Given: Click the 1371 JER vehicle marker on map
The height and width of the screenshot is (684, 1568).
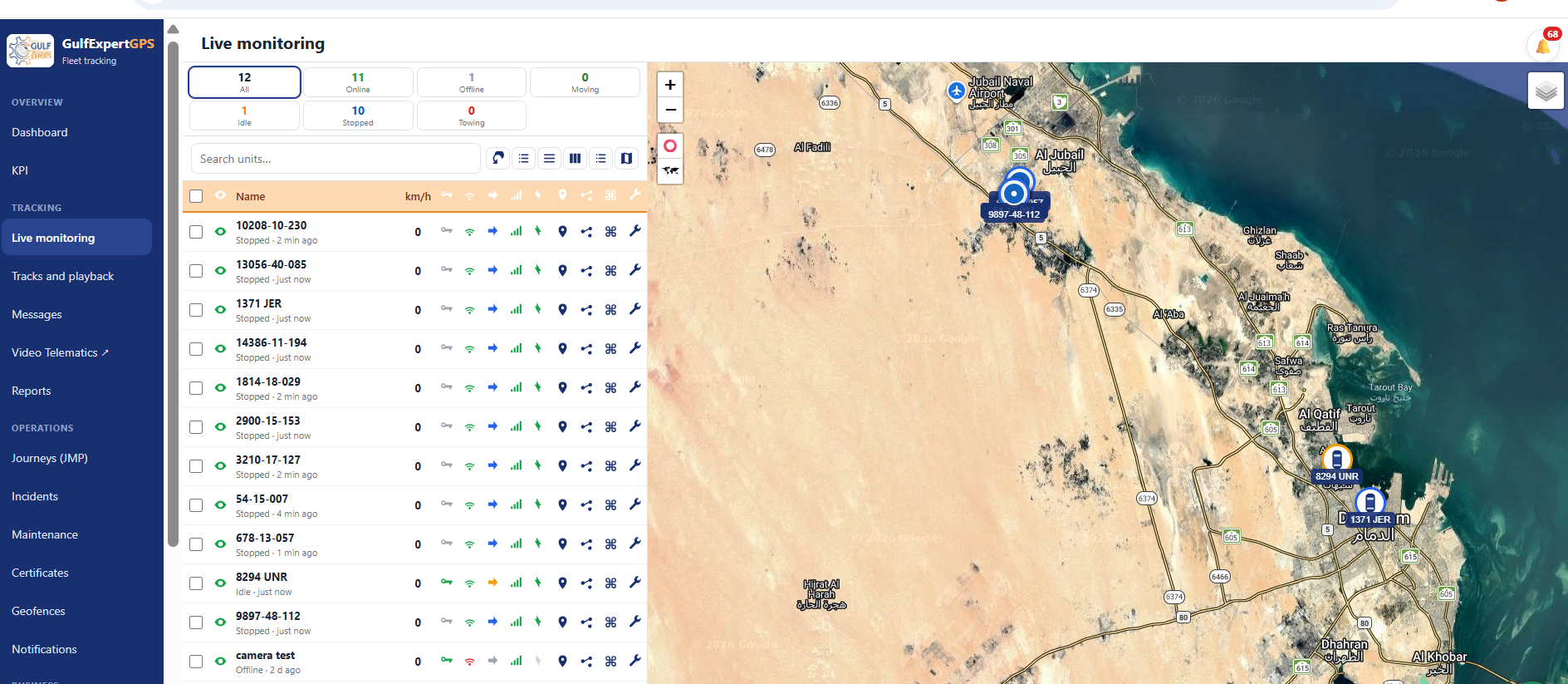Looking at the screenshot, I should point(1370,503).
